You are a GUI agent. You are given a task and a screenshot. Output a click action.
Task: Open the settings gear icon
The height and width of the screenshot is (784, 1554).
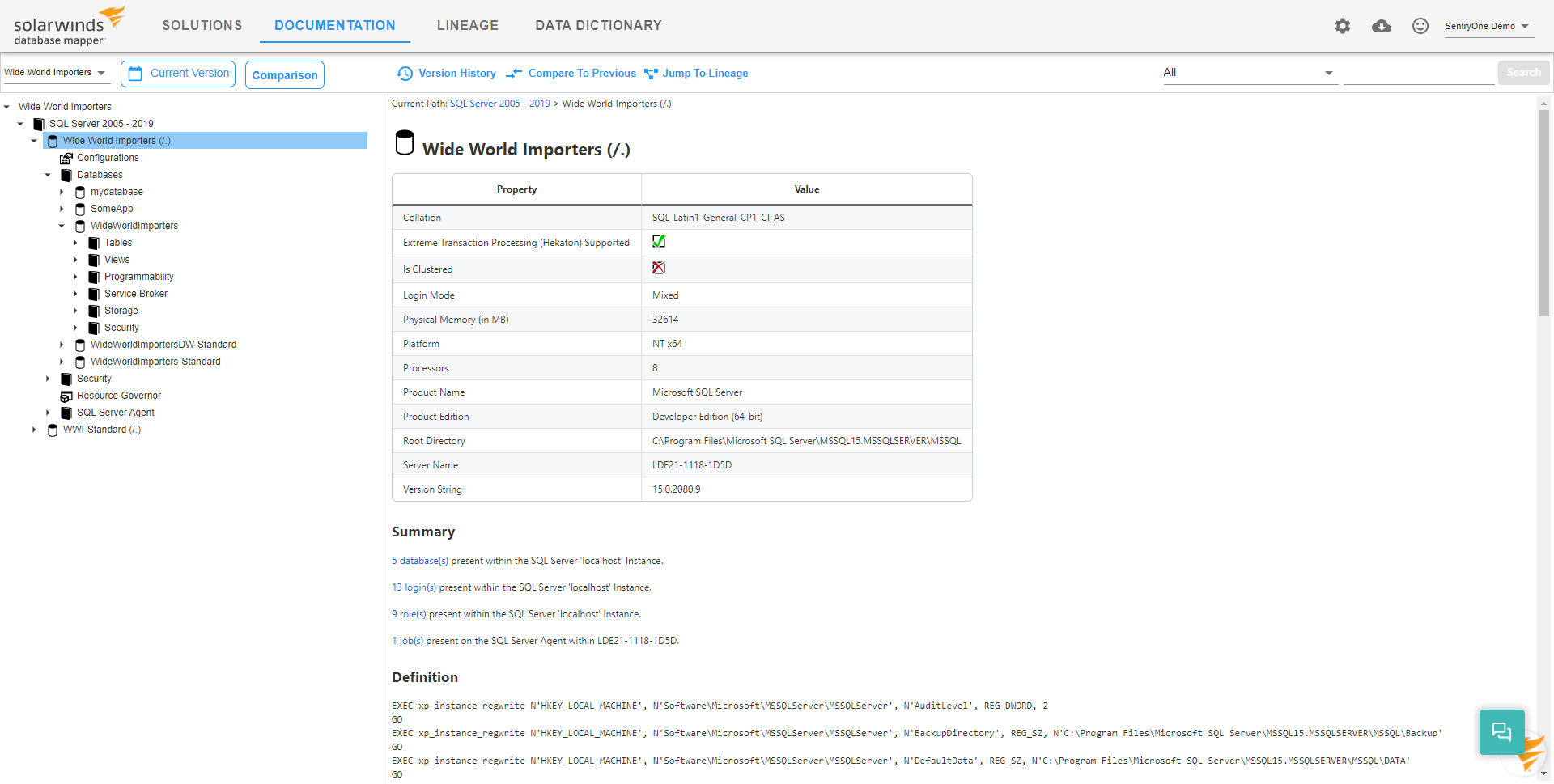(1343, 26)
